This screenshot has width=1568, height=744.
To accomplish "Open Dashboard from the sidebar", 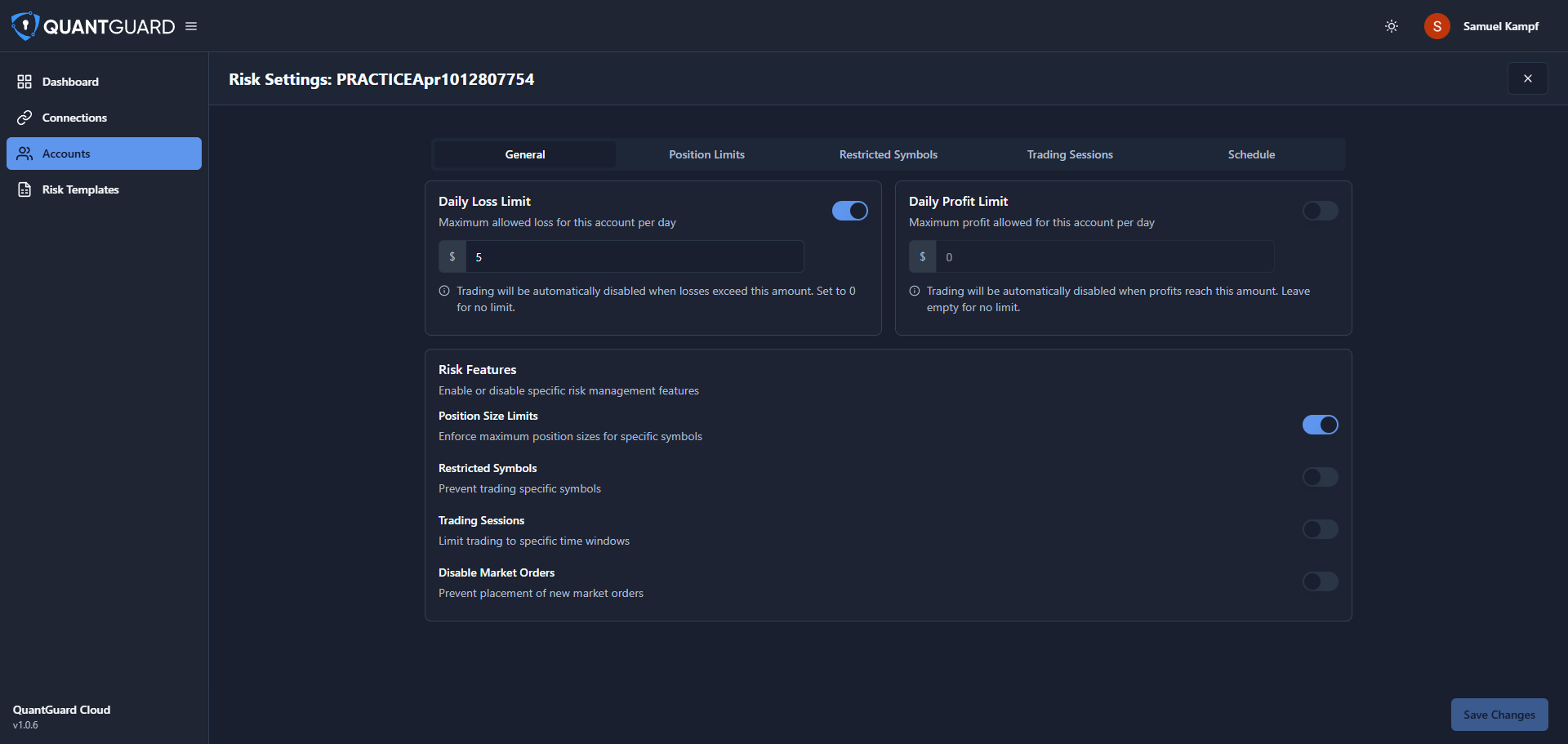I will point(70,82).
